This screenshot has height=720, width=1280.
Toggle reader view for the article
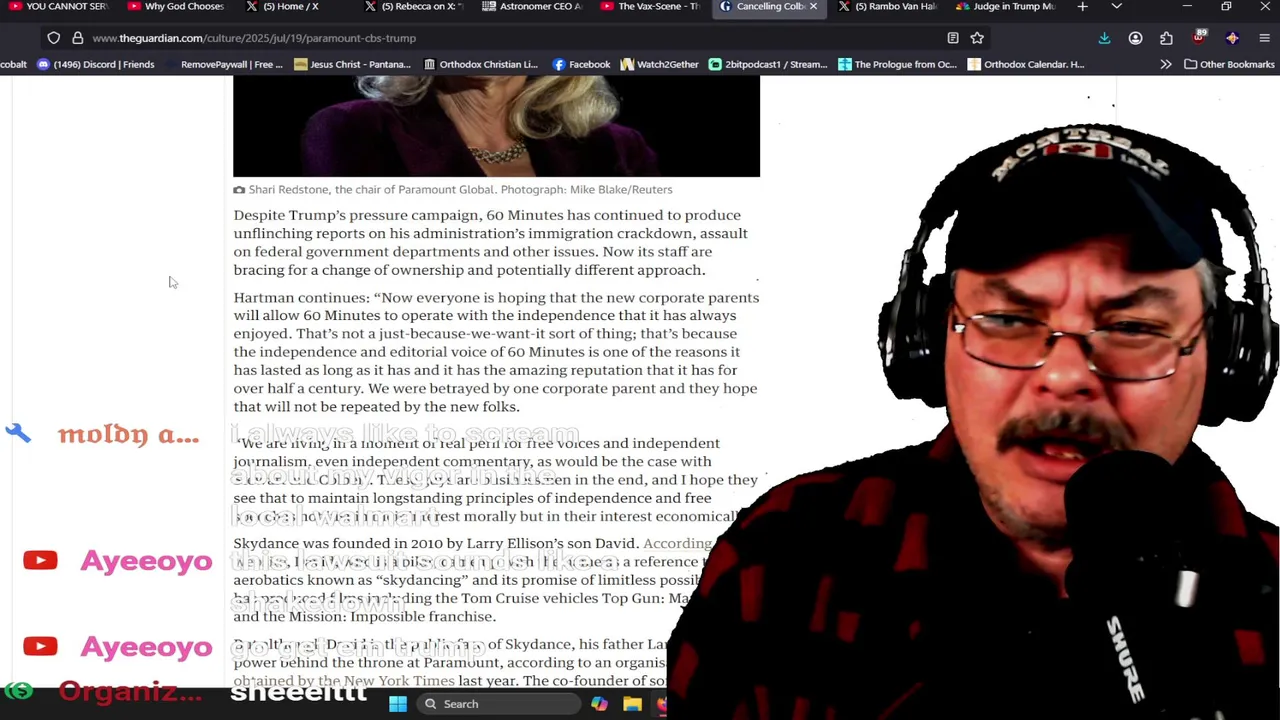coord(953,38)
